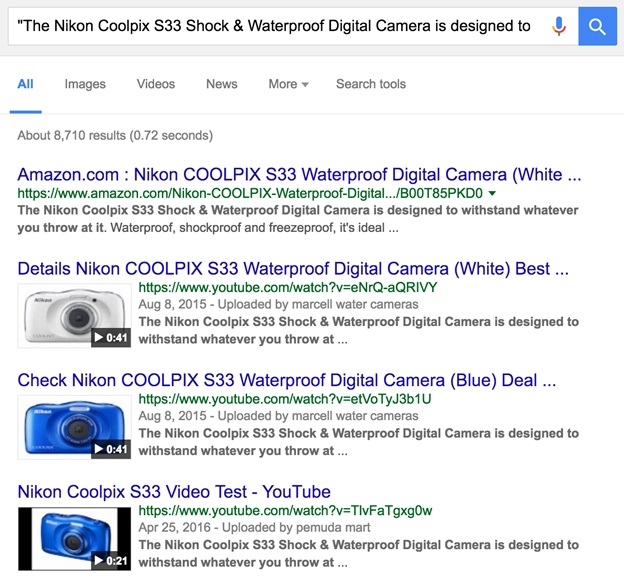This screenshot has width=624, height=587.
Task: Play the 0:21 video test thumbnail
Action: click(x=74, y=539)
